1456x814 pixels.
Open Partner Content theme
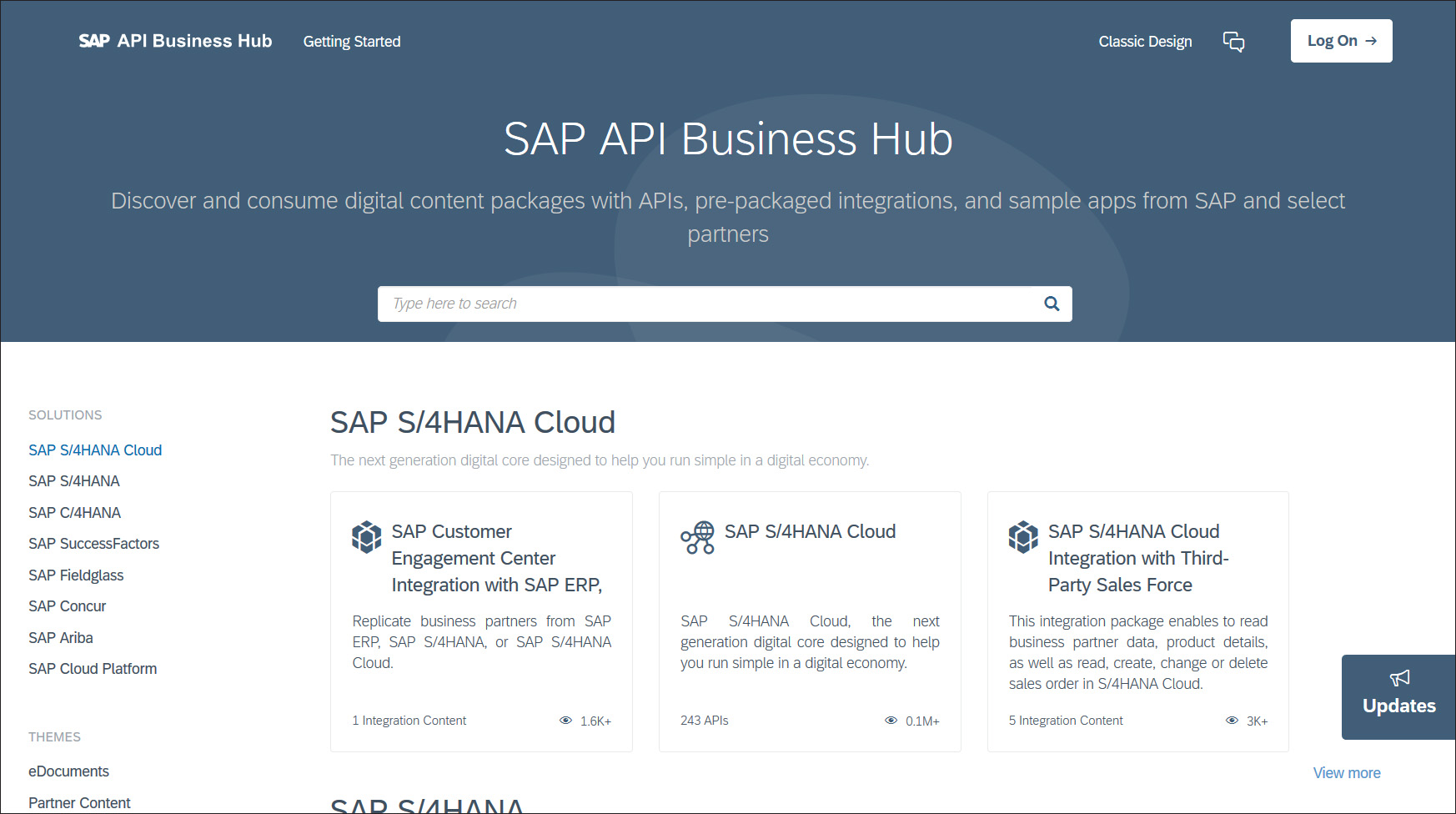pos(79,803)
